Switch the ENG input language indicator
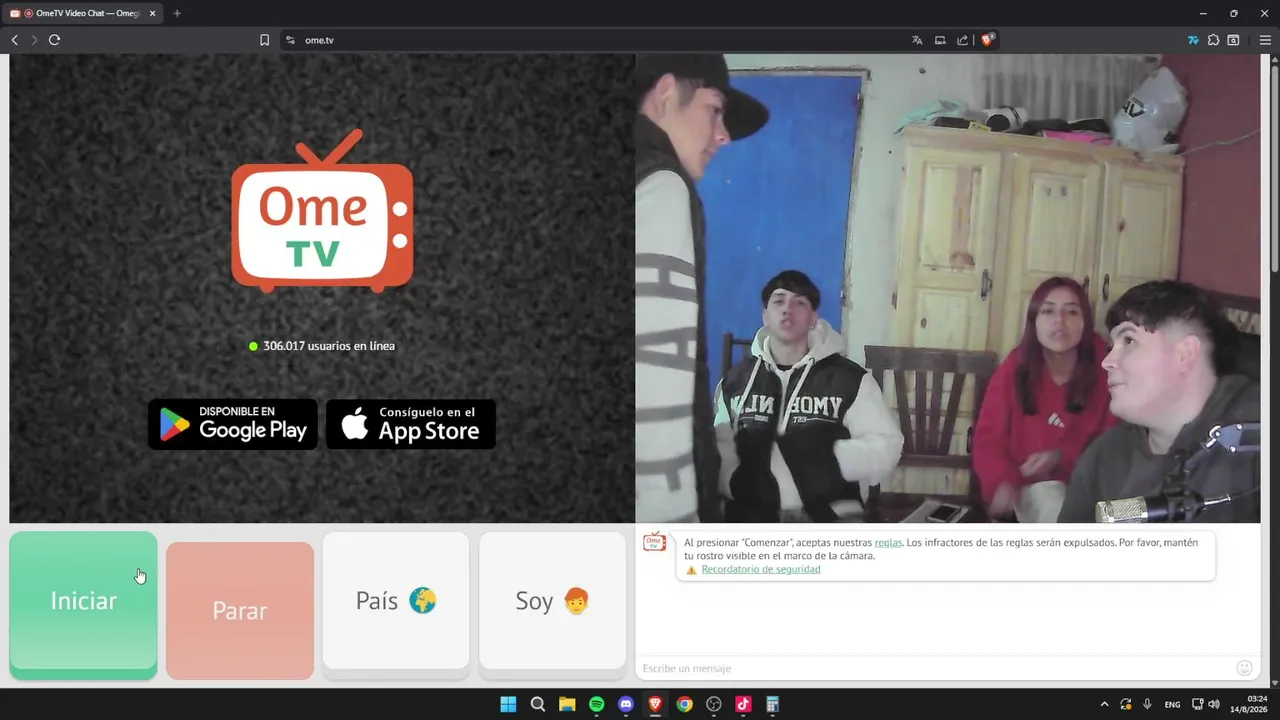This screenshot has width=1280, height=720. (1172, 704)
